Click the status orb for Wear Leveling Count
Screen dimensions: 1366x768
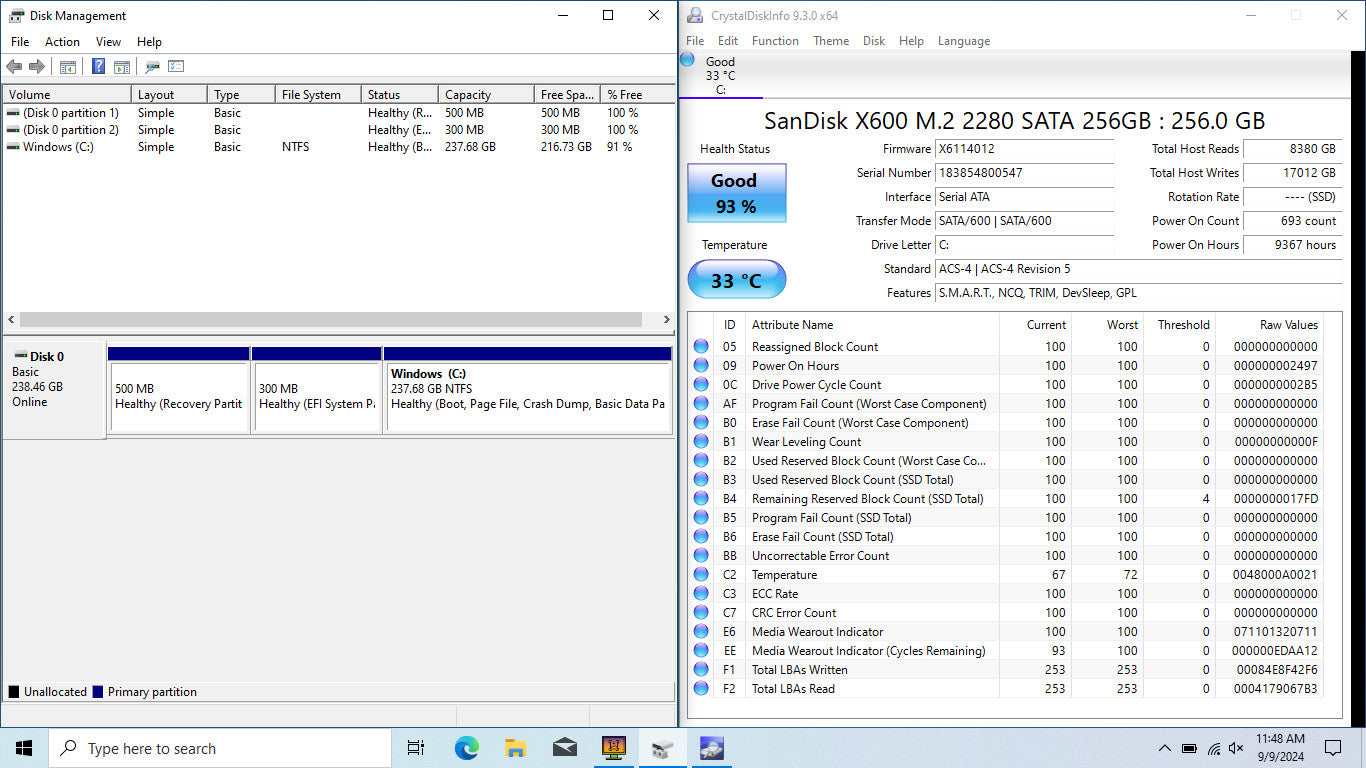701,442
